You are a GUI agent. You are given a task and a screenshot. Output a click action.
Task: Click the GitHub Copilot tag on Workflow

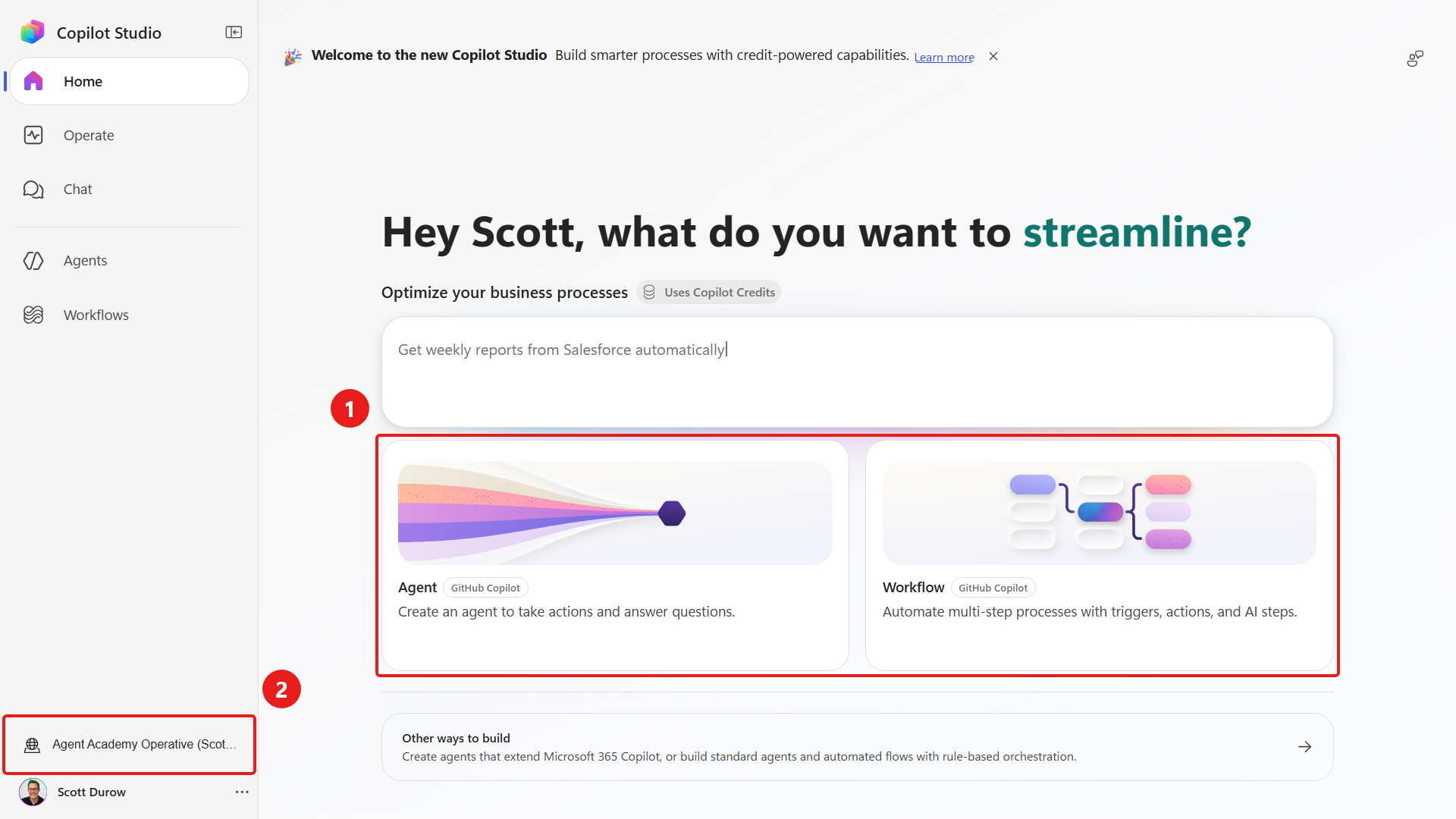click(x=993, y=588)
